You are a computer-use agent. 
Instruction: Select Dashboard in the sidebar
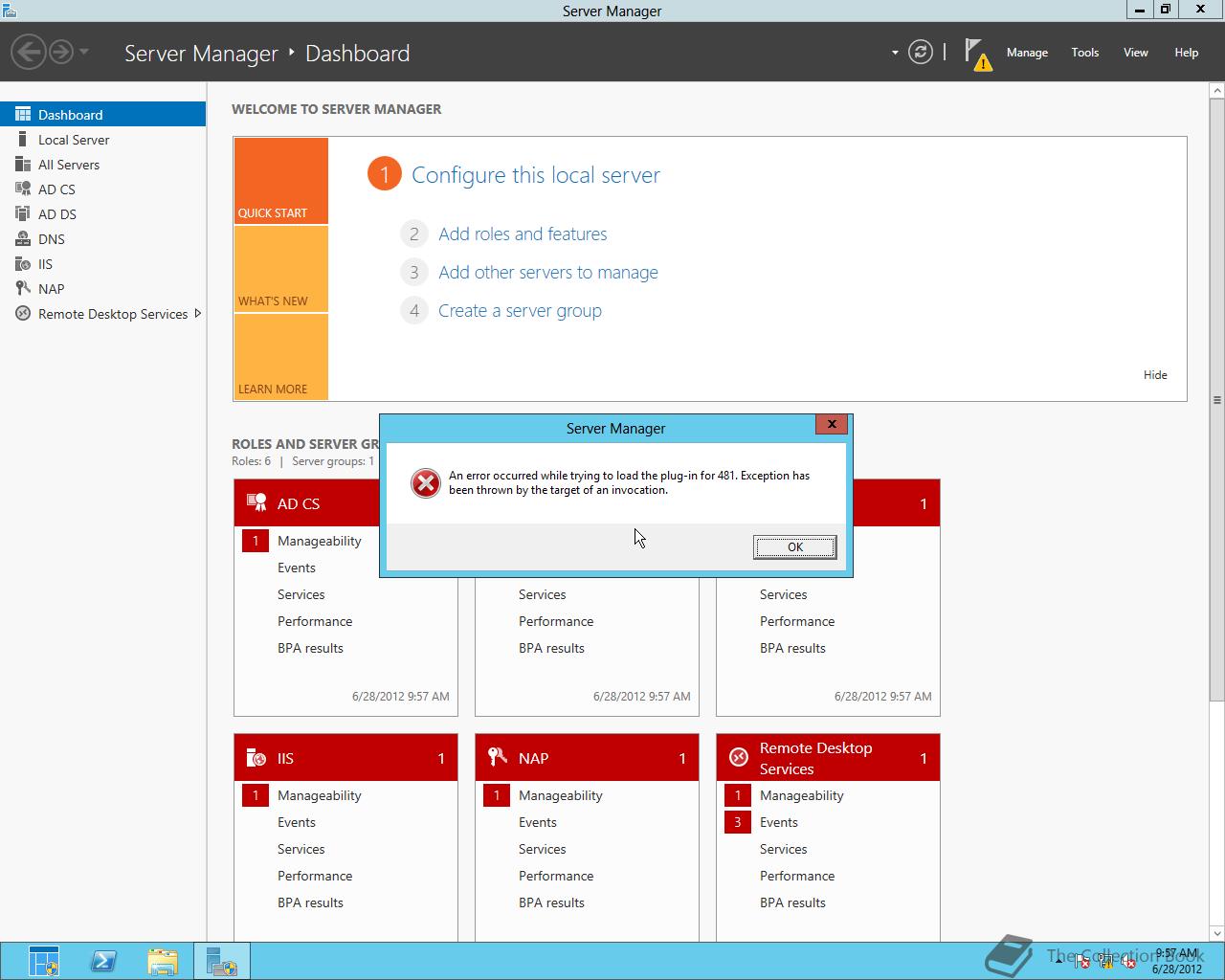[x=102, y=114]
